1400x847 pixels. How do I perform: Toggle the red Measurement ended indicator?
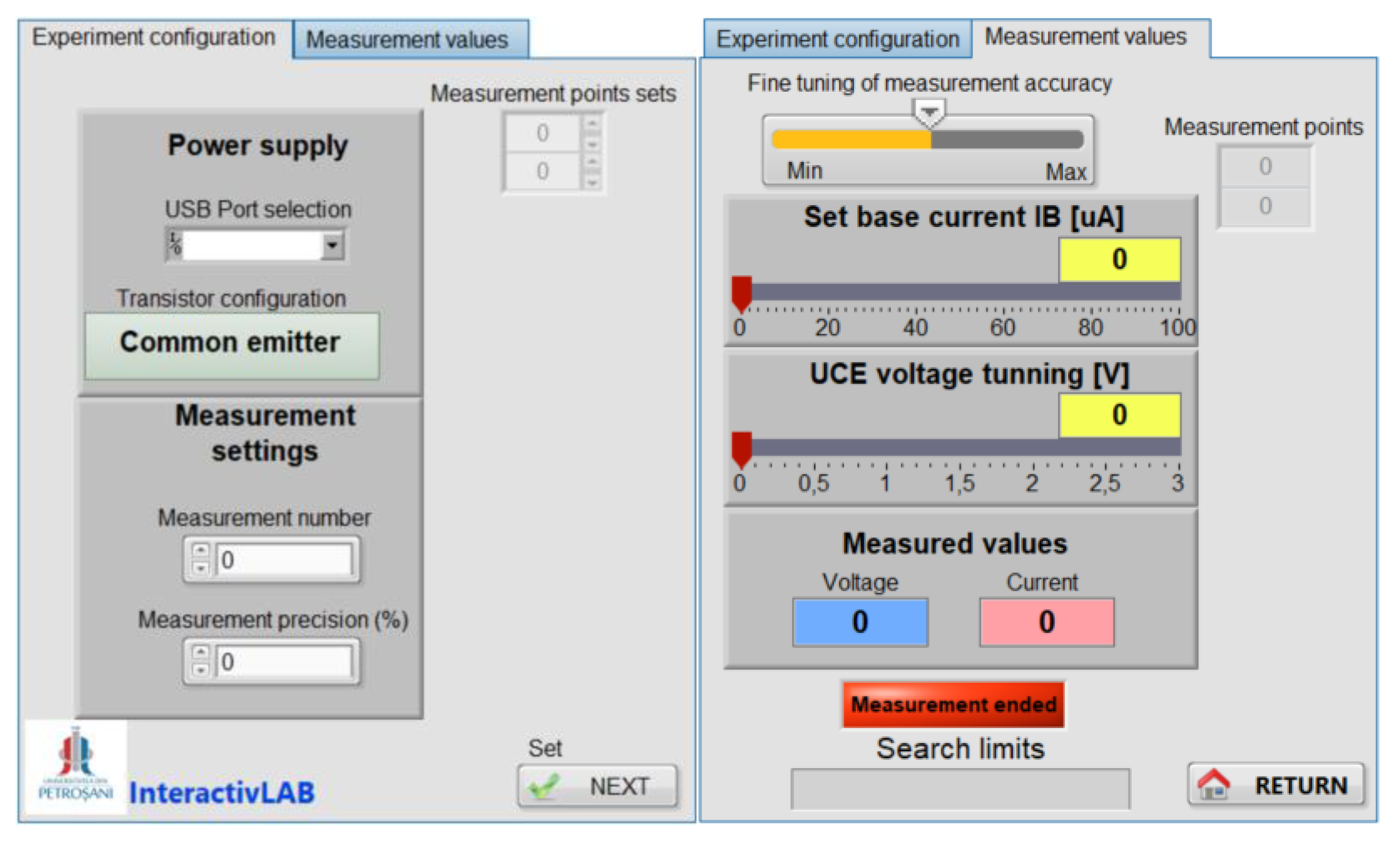coord(953,705)
